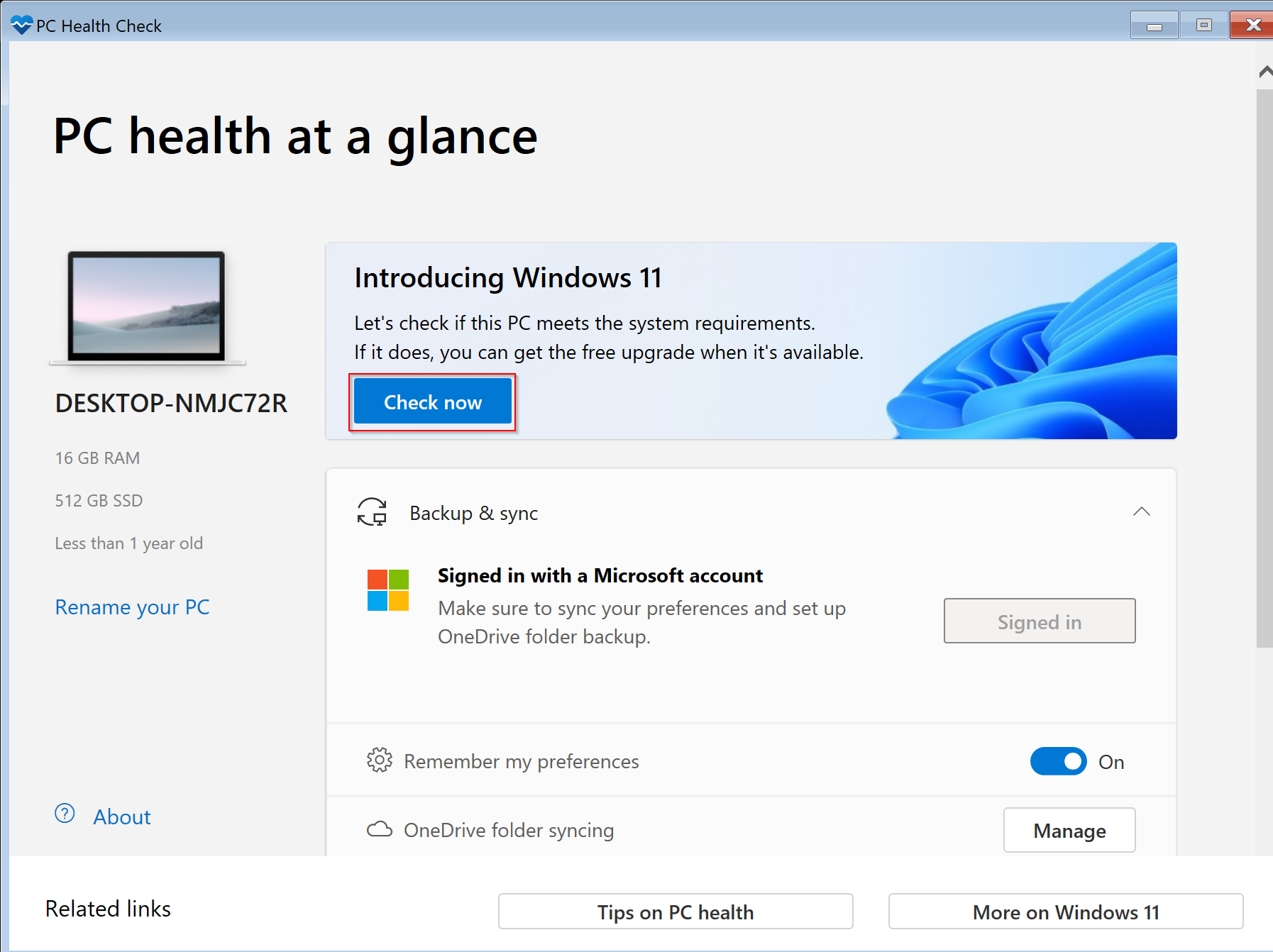This screenshot has height=952, width=1273.
Task: Click the Backup & sync icon
Action: [x=372, y=512]
